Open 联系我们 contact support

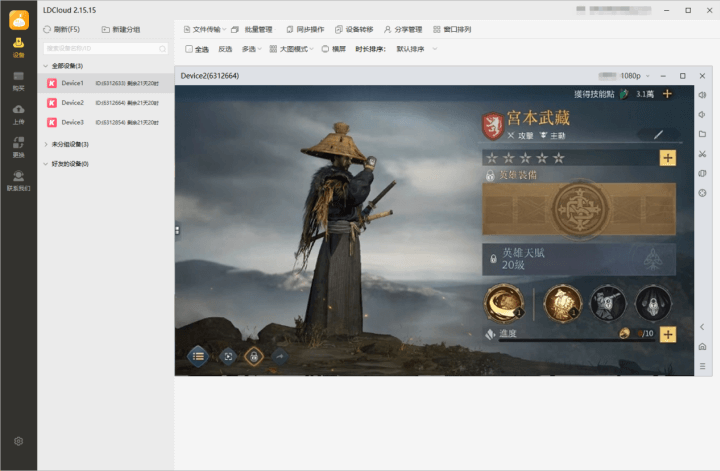pyautogui.click(x=18, y=181)
